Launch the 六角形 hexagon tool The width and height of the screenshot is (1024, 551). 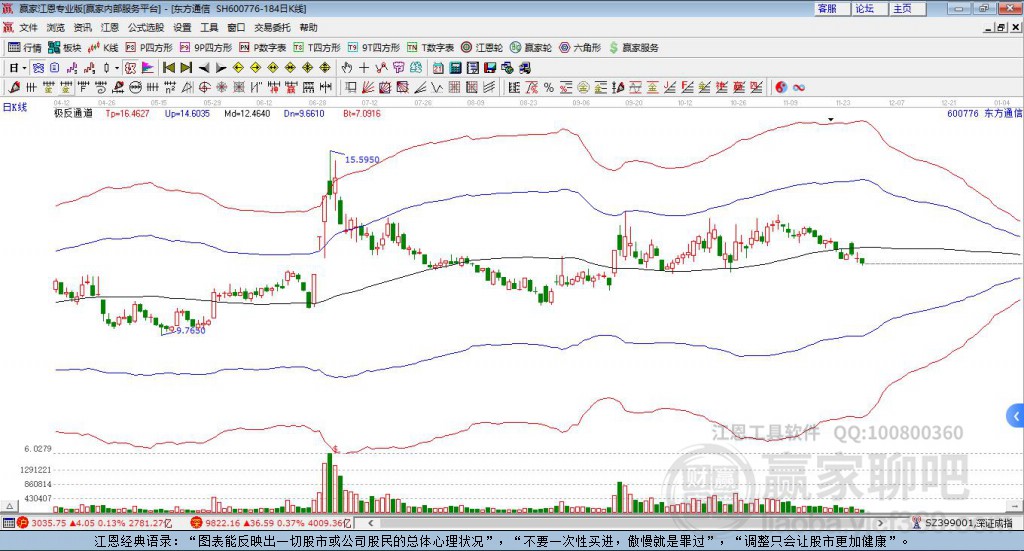pos(580,47)
